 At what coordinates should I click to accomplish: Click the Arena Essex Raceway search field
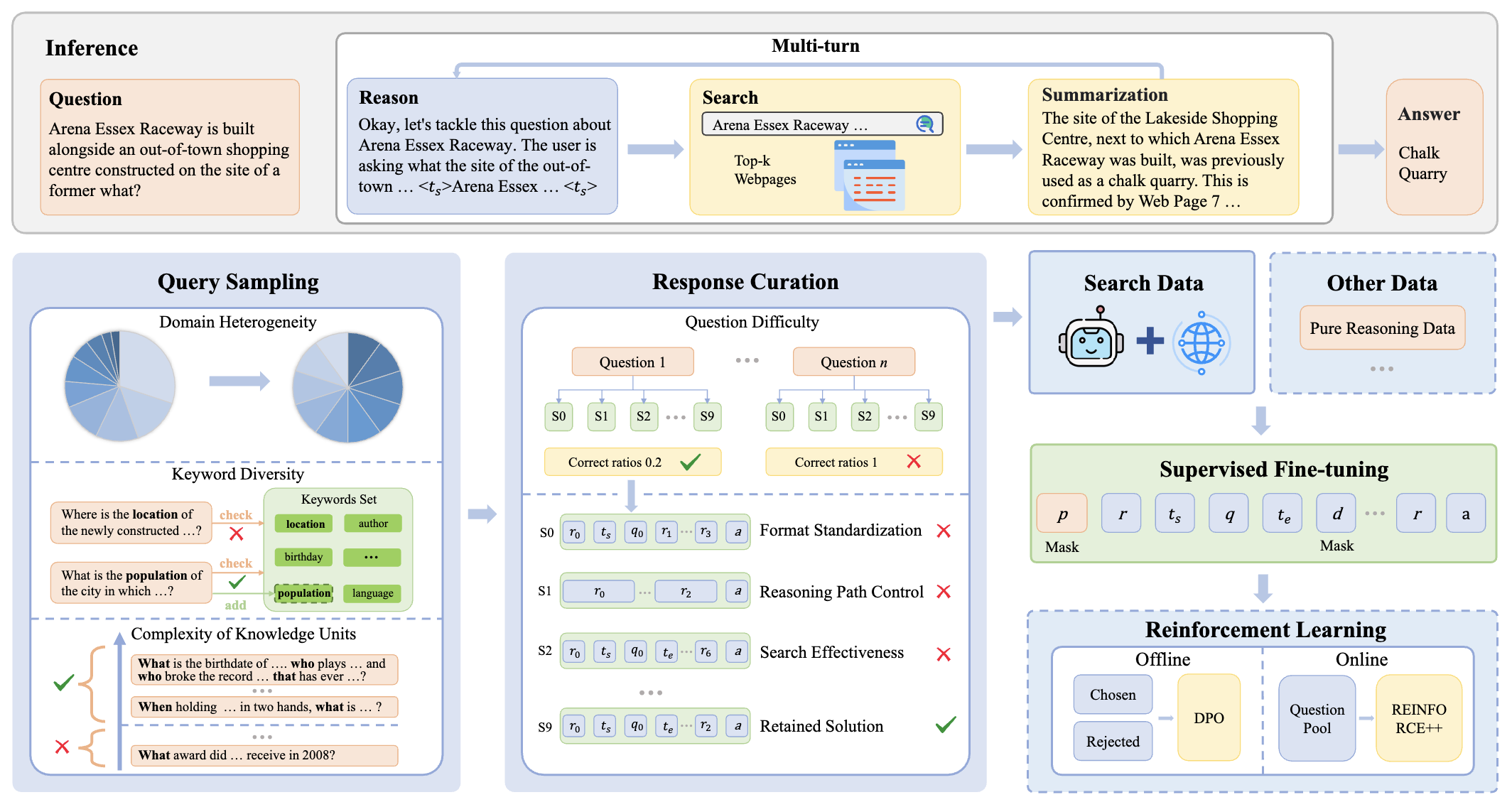coord(822,124)
